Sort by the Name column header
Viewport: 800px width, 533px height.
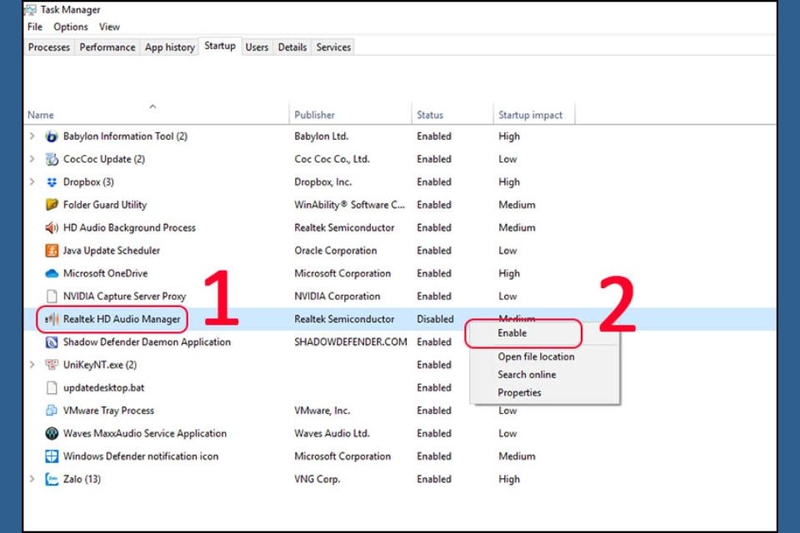[156, 113]
